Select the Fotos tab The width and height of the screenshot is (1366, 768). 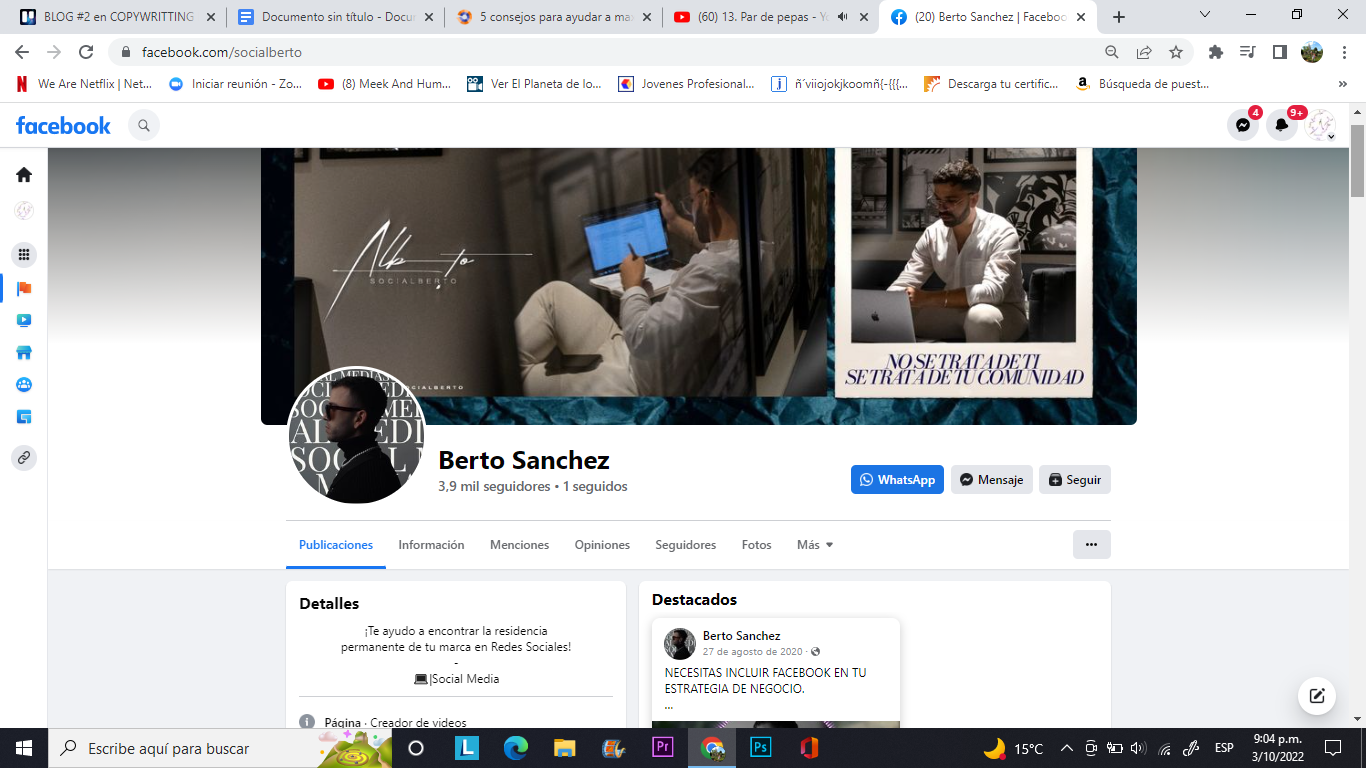757,545
